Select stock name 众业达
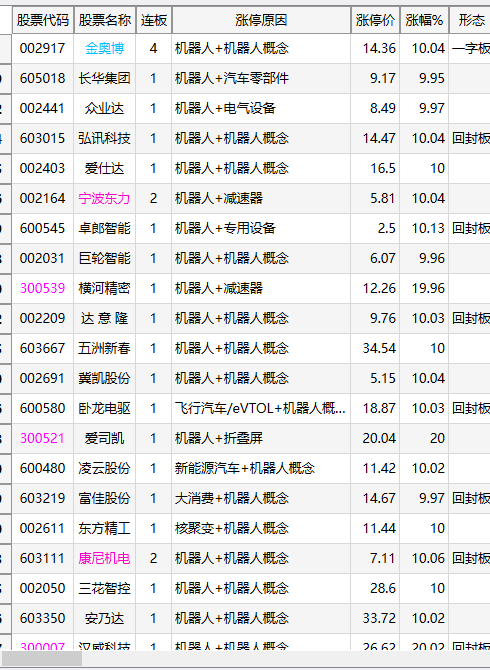 pos(105,108)
